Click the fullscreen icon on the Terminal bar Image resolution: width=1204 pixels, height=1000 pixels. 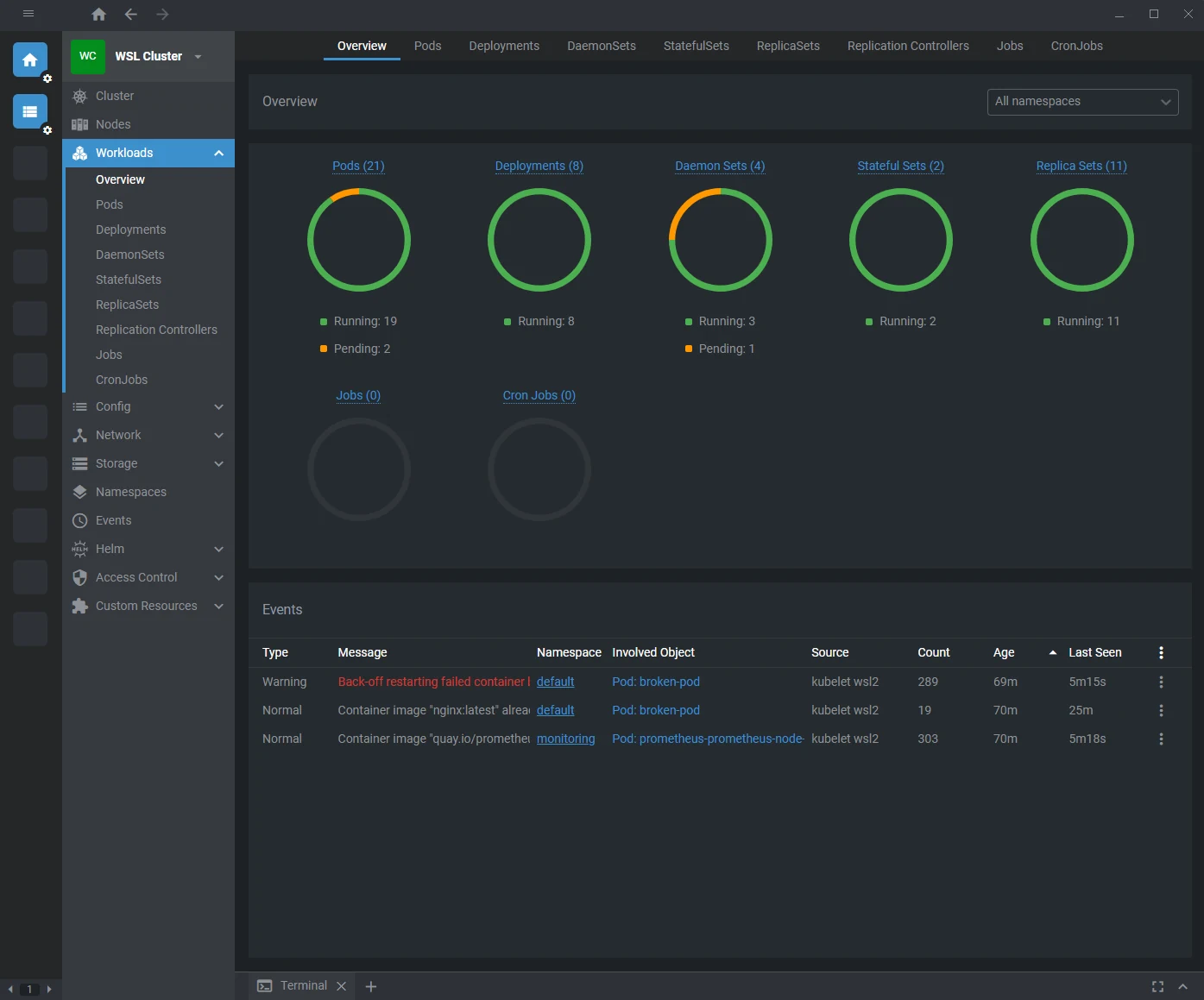point(1157,985)
